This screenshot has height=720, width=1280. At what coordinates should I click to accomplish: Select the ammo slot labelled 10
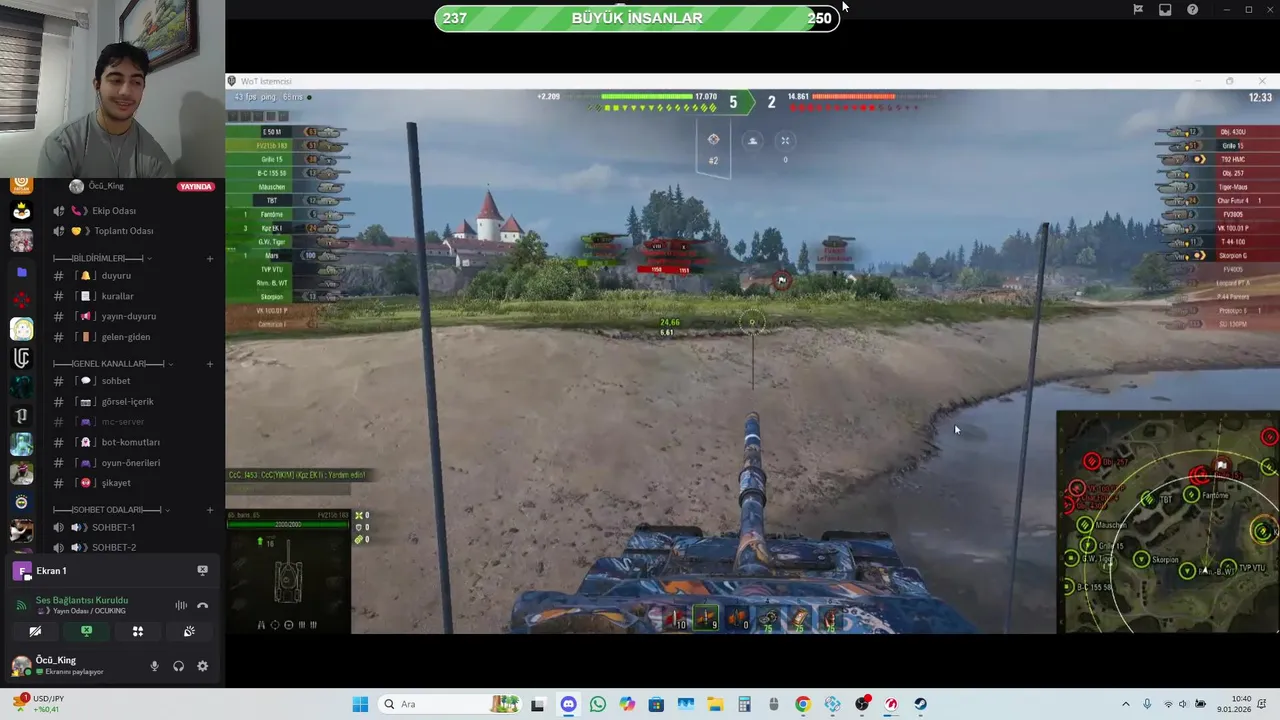677,619
